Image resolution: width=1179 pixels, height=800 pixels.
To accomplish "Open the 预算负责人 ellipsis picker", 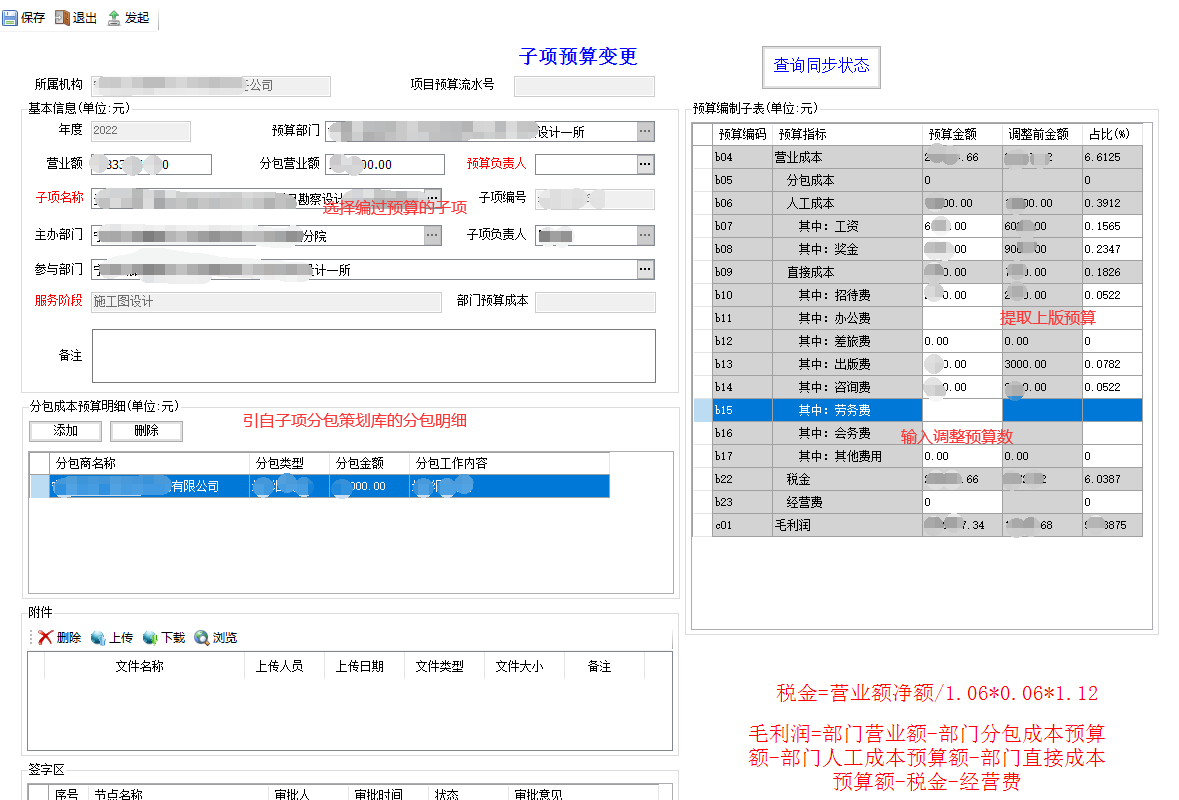I will click(x=645, y=164).
